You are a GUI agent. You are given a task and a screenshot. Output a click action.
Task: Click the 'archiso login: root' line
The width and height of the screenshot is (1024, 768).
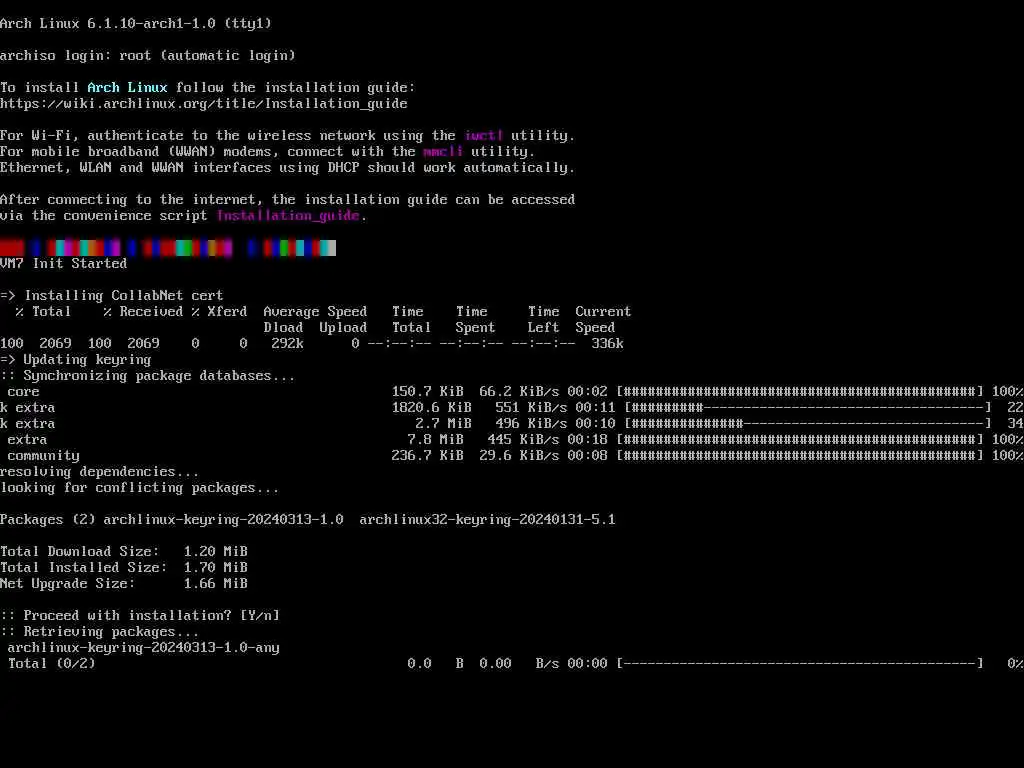click(x=148, y=56)
